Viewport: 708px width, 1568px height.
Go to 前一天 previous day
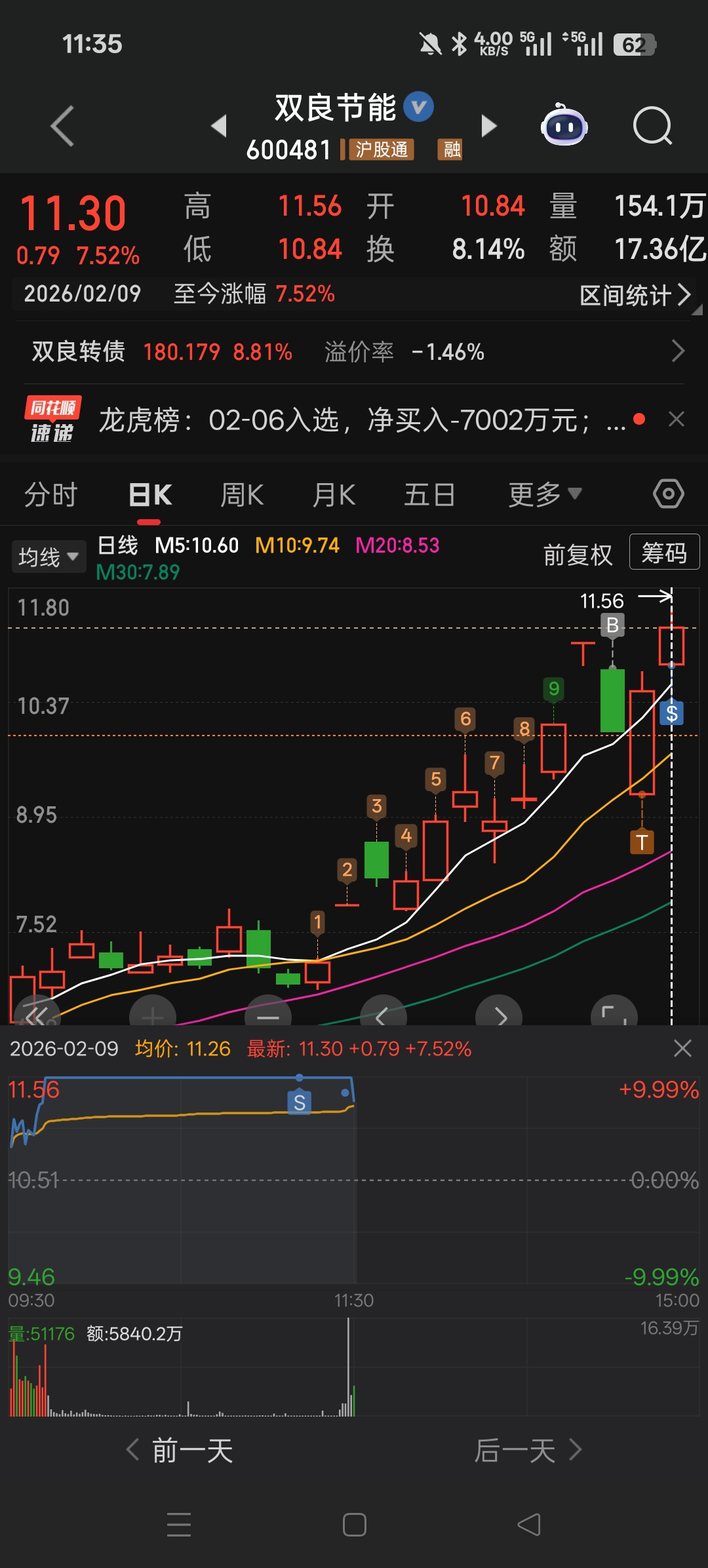(x=180, y=1451)
